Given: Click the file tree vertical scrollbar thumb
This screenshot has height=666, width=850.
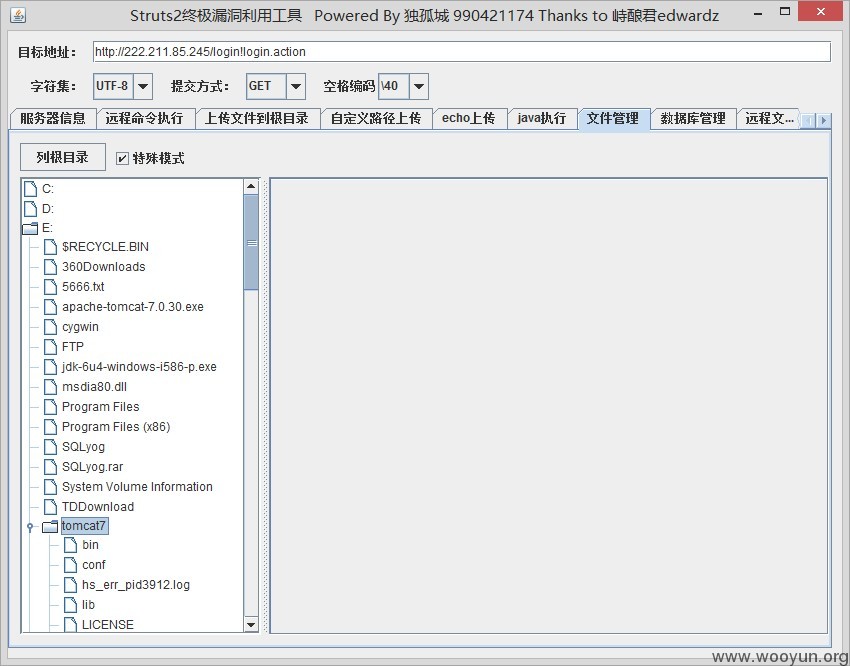Looking at the screenshot, I should click(x=251, y=243).
